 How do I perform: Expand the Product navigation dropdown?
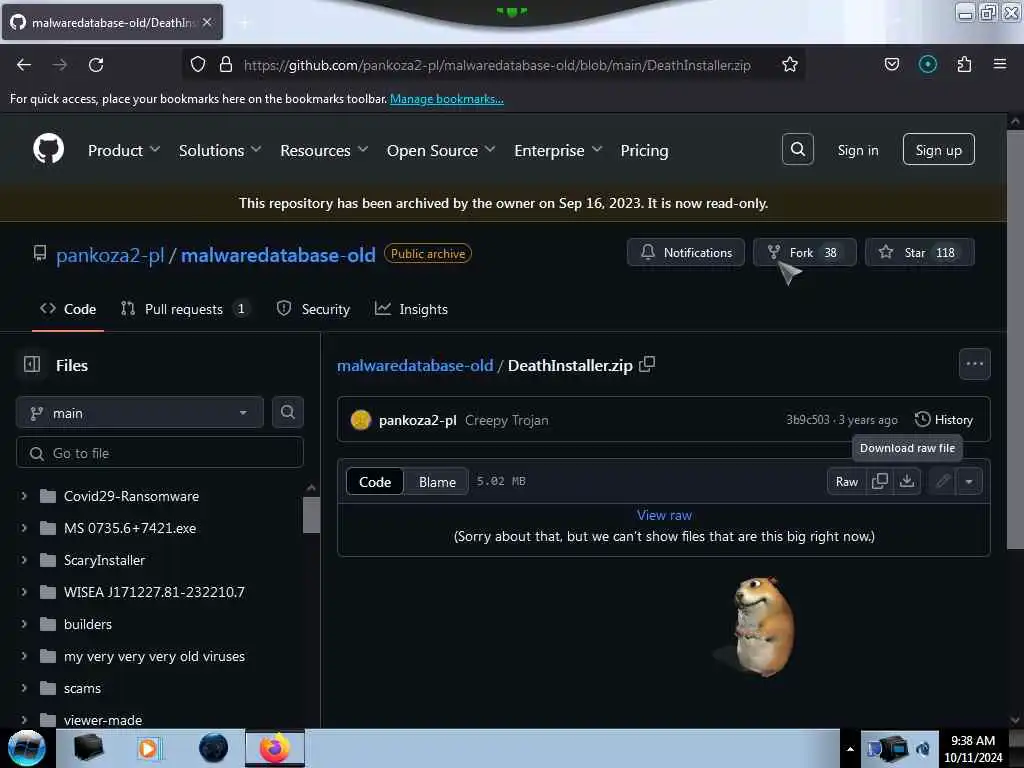(123, 150)
